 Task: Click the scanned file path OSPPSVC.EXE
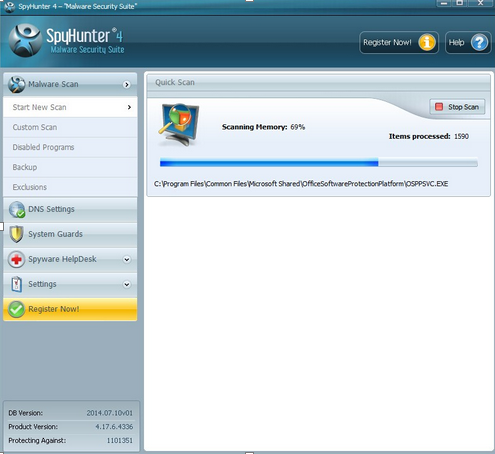click(301, 184)
